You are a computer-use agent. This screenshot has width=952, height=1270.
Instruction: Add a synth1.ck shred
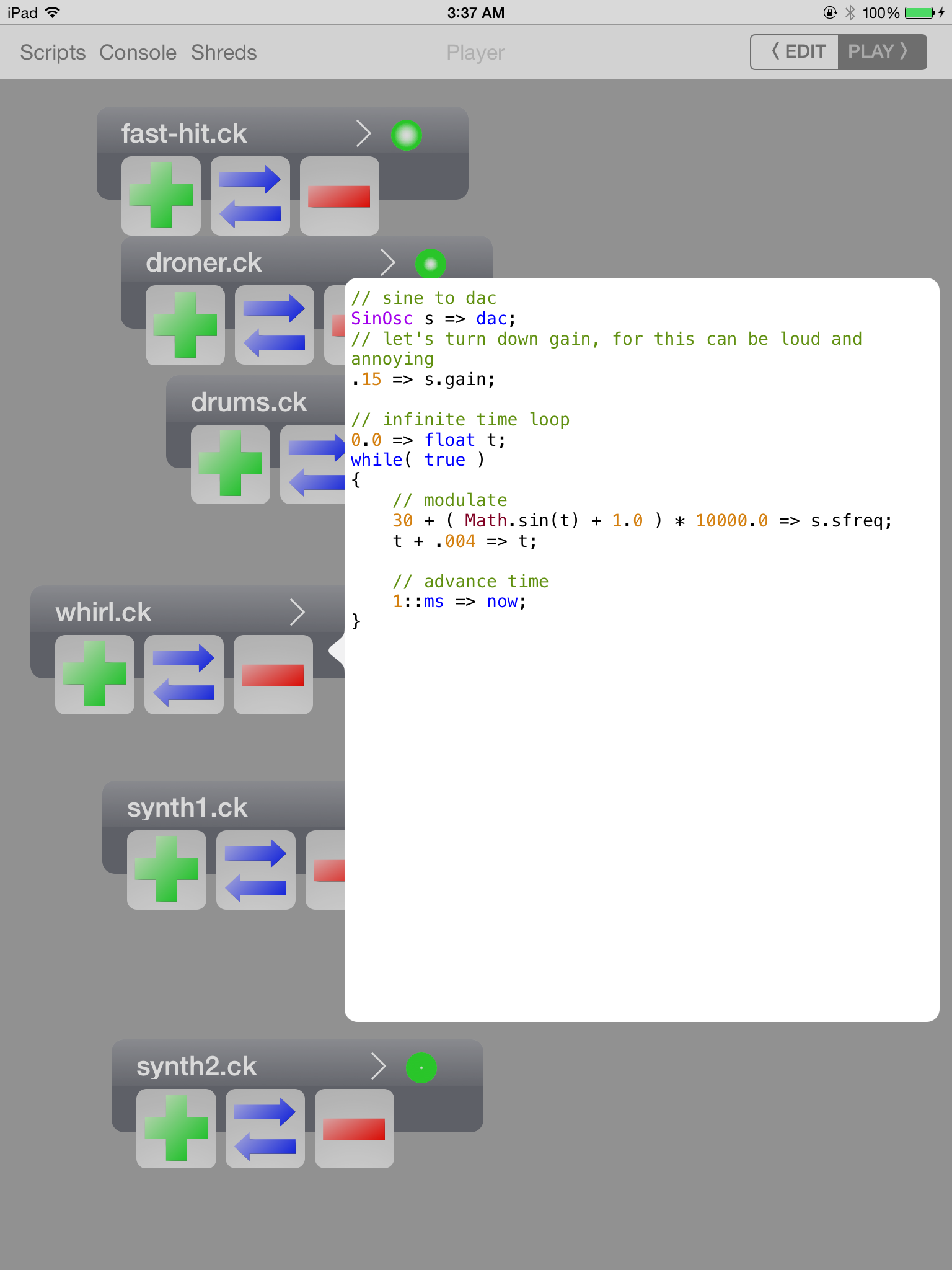pos(166,869)
